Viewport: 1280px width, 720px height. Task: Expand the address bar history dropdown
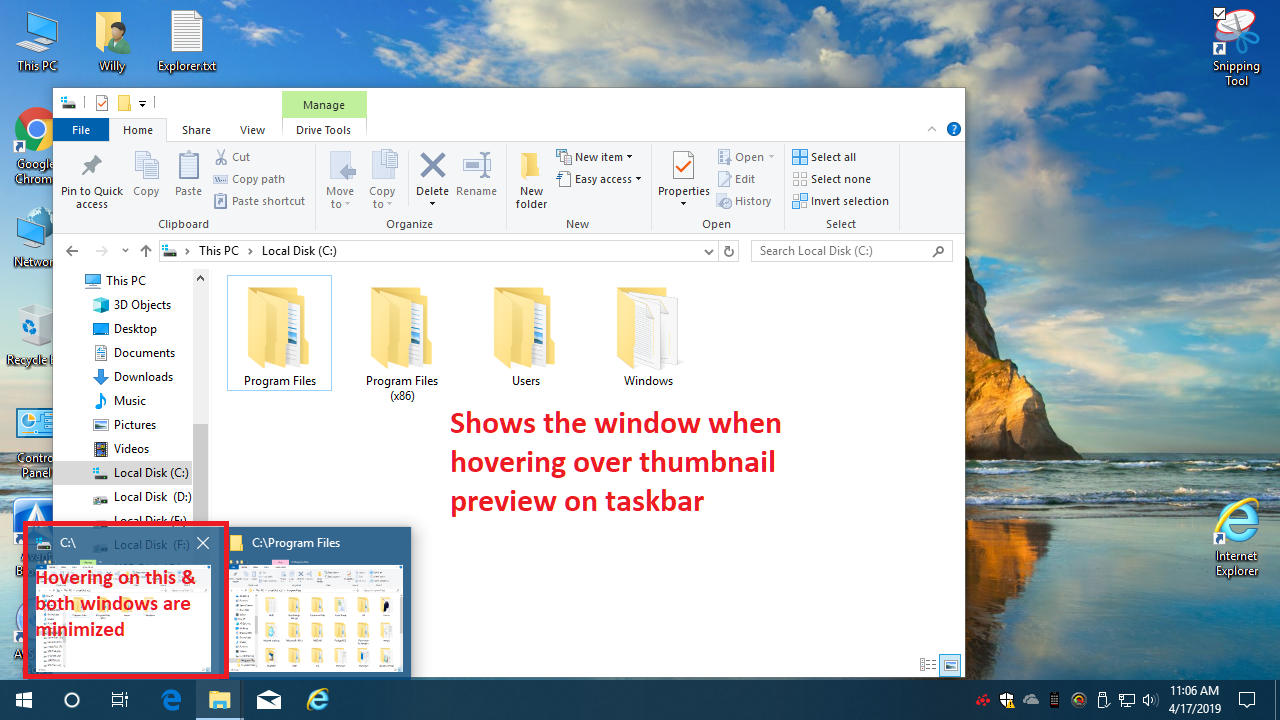click(710, 251)
